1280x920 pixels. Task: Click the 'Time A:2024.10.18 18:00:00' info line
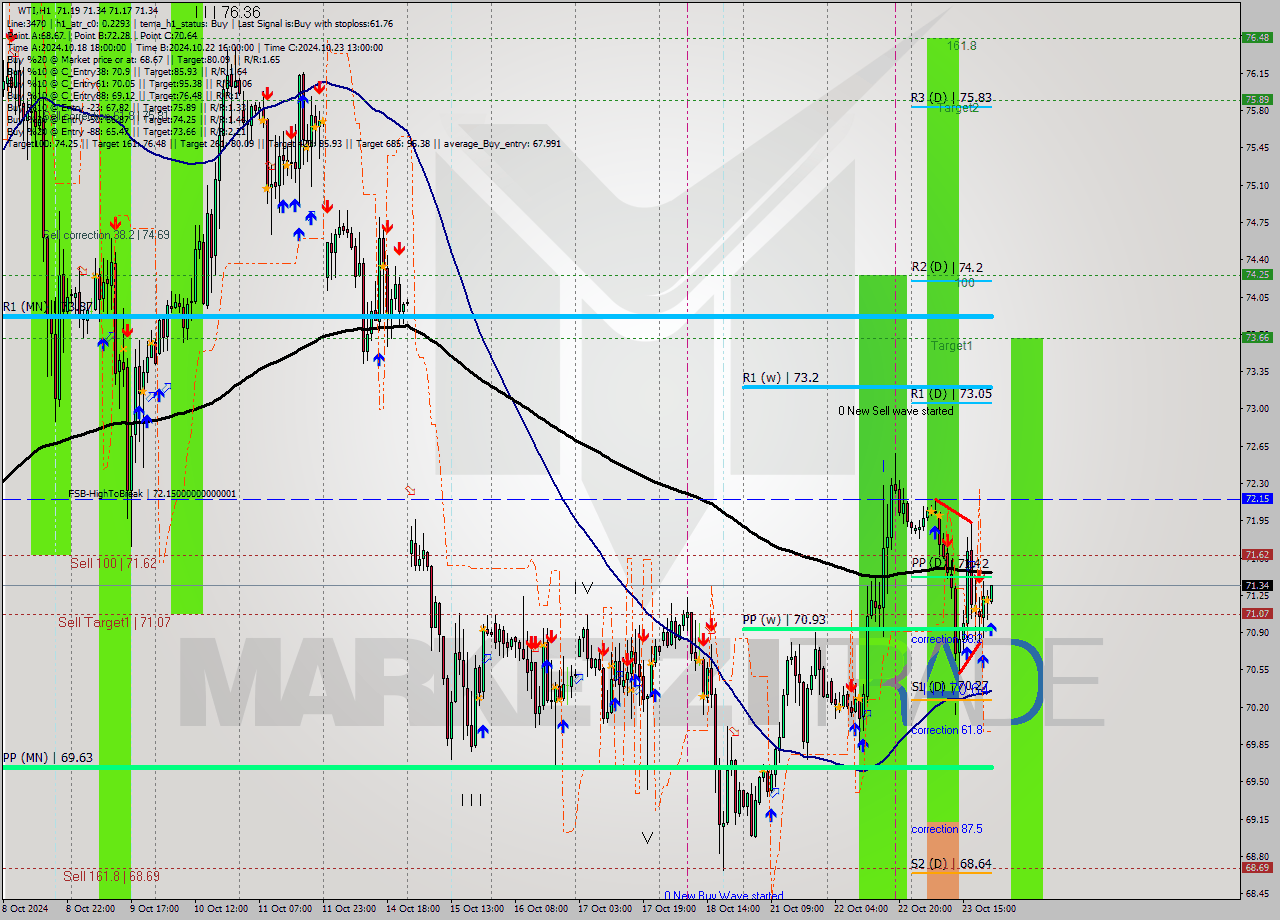66,48
